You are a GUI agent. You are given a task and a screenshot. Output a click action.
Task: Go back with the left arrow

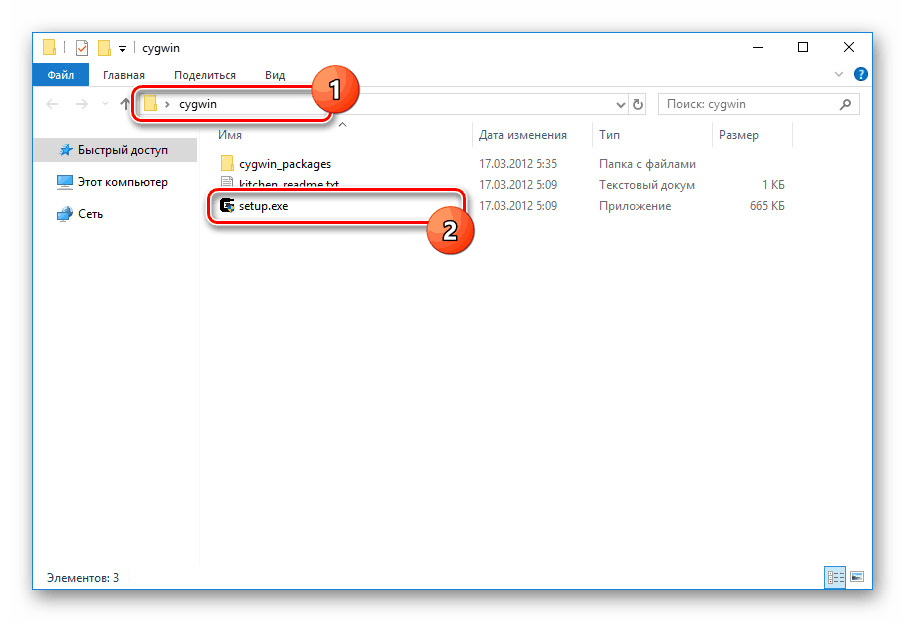tap(53, 104)
